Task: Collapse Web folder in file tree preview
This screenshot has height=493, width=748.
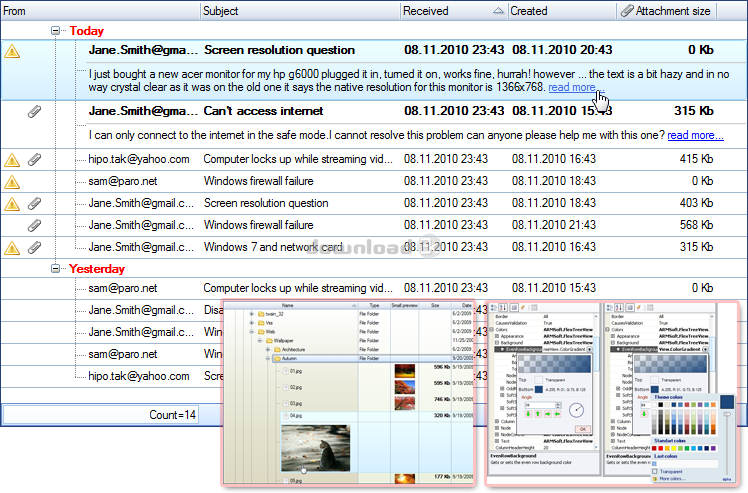Action: pyautogui.click(x=251, y=332)
